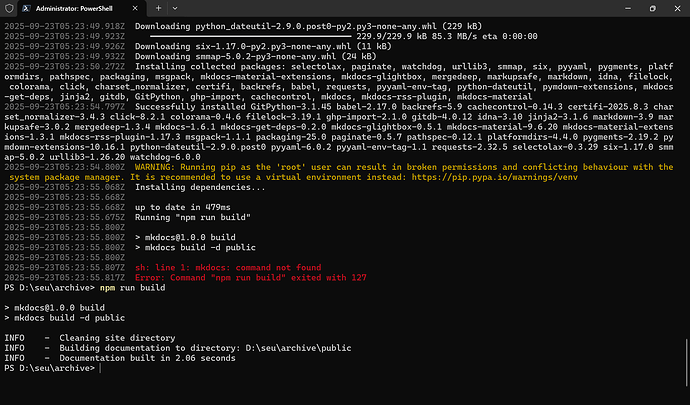Open a new tab with plus icon

coord(158,8)
